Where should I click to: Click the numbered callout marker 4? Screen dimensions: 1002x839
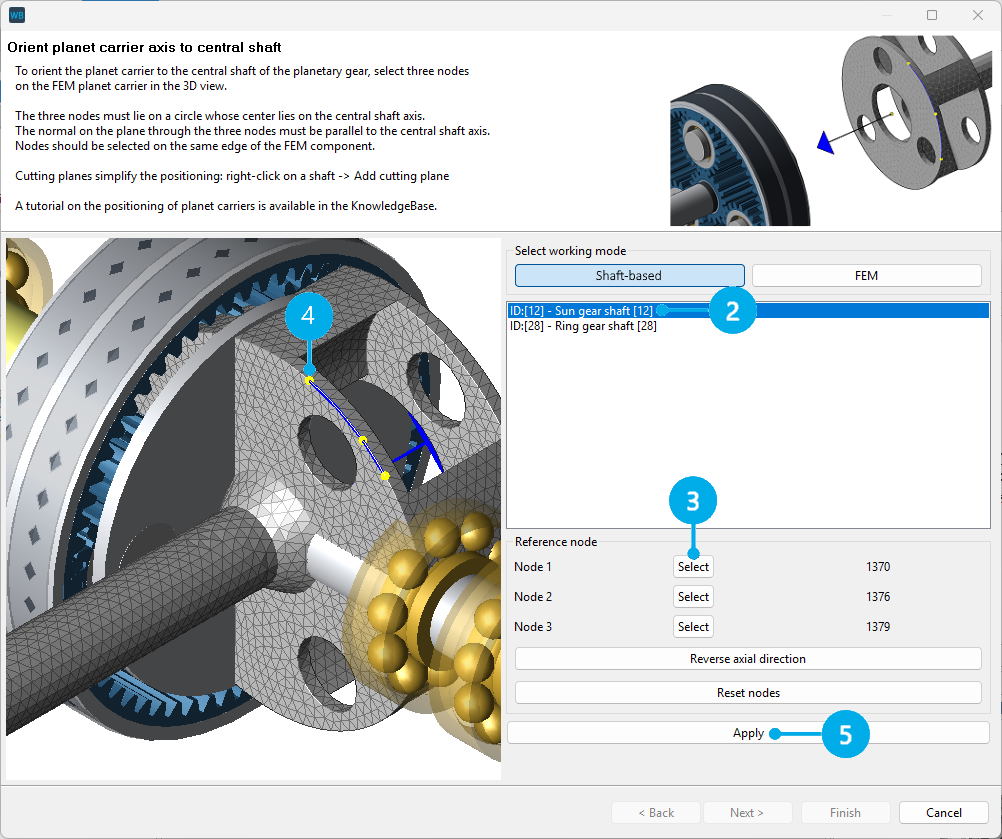pos(309,315)
